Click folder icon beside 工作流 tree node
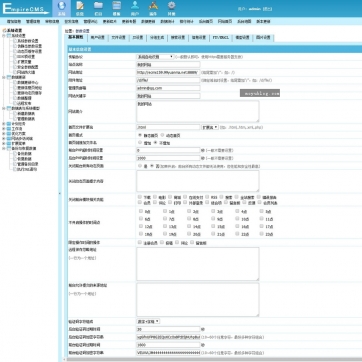Viewport: 362px width, 362px height. [x=9, y=129]
